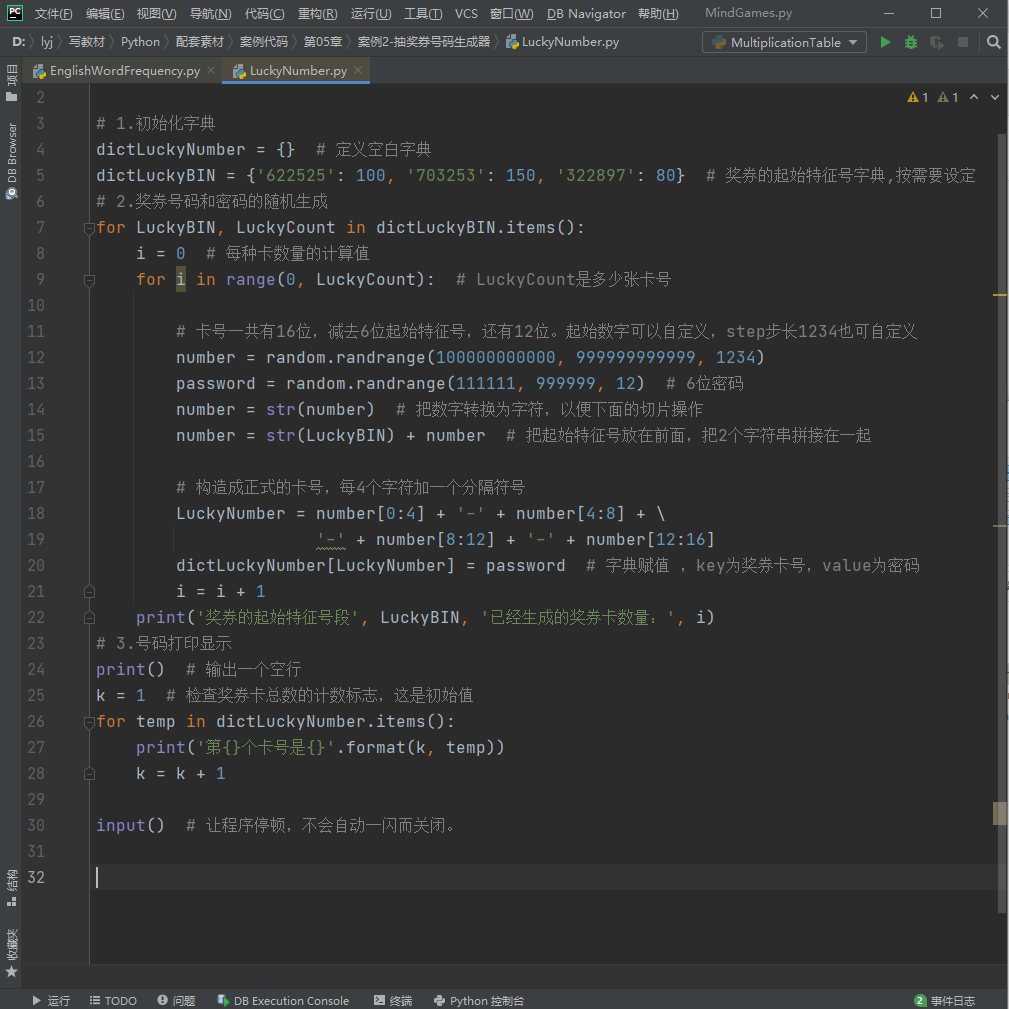
Task: Click the stop icon in toolbar
Action: pos(962,42)
